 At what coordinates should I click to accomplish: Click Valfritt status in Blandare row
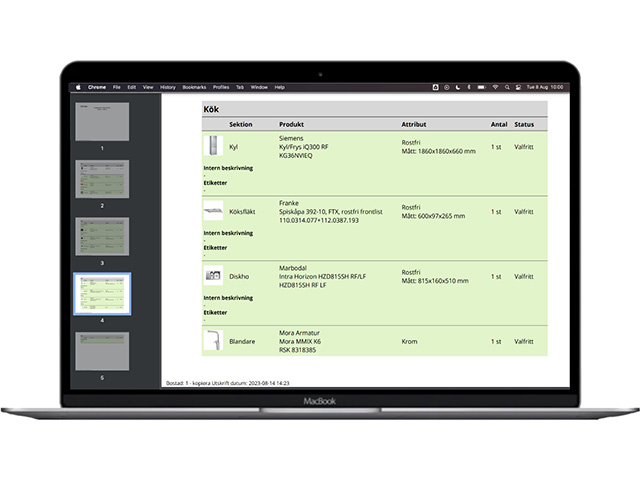point(524,341)
